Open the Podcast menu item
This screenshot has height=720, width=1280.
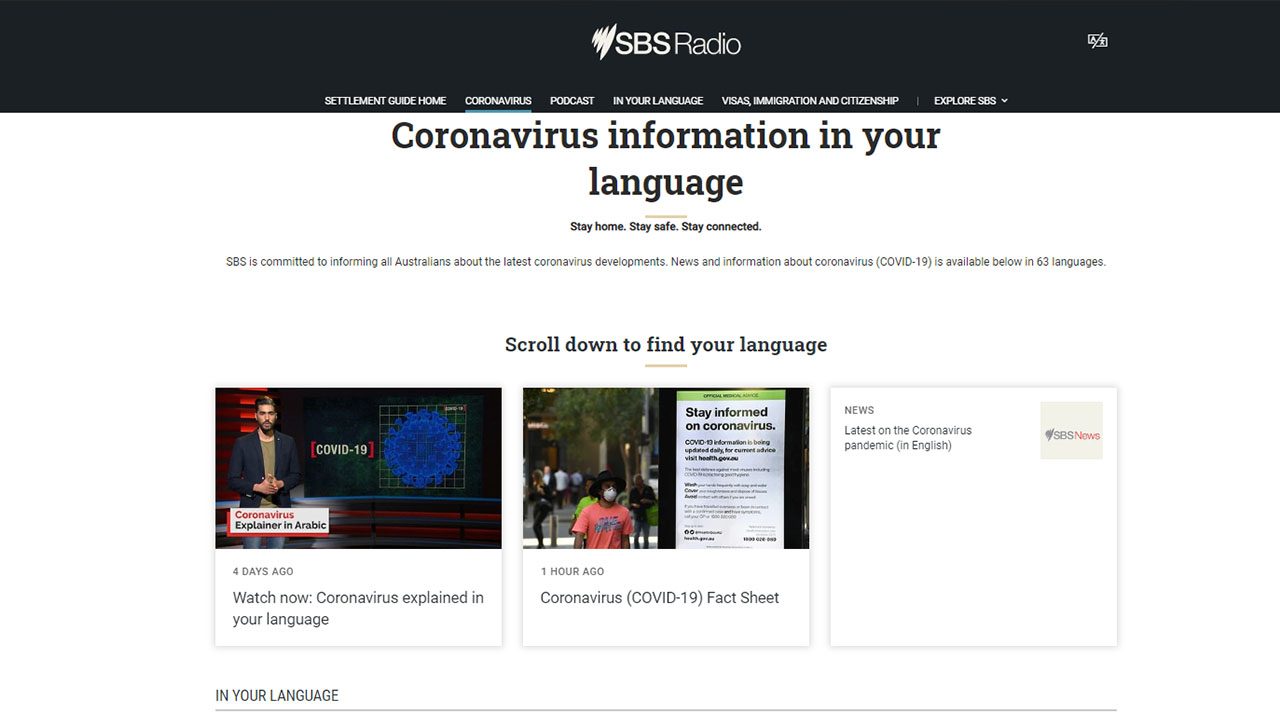(x=572, y=101)
